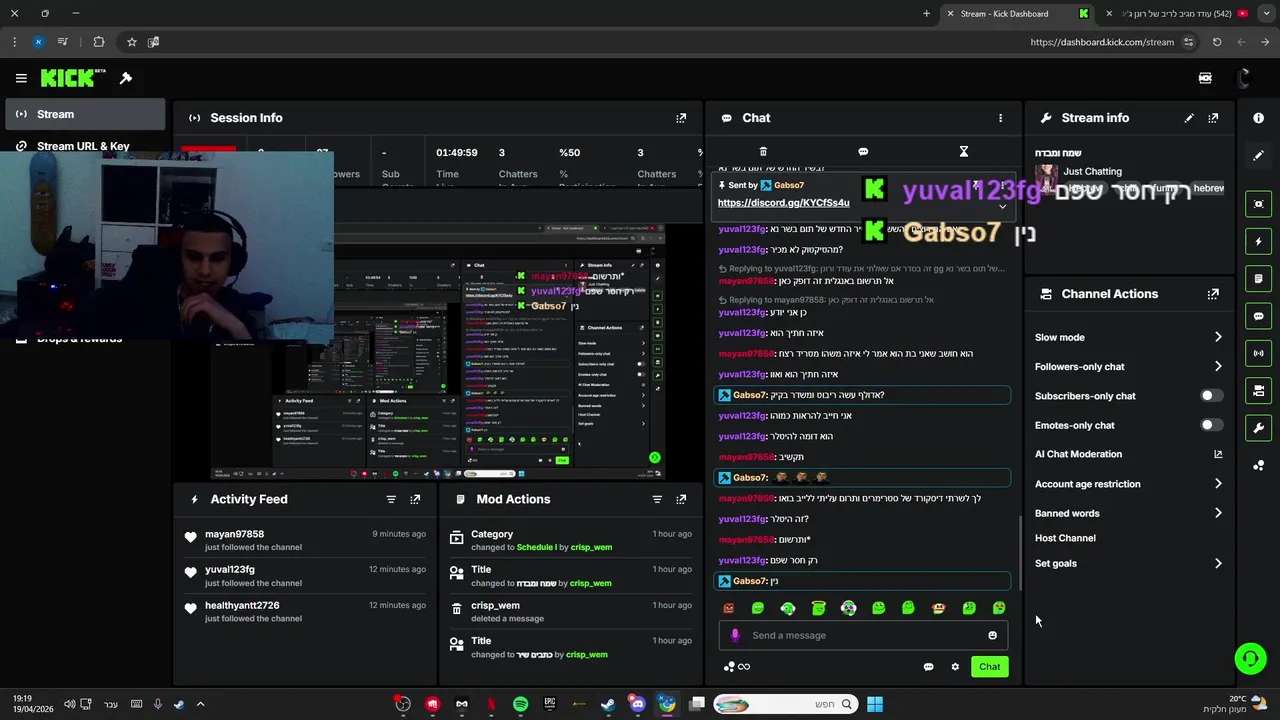Image resolution: width=1280 pixels, height=720 pixels.
Task: Toggle Emotes-only chat switch
Action: (x=1210, y=425)
